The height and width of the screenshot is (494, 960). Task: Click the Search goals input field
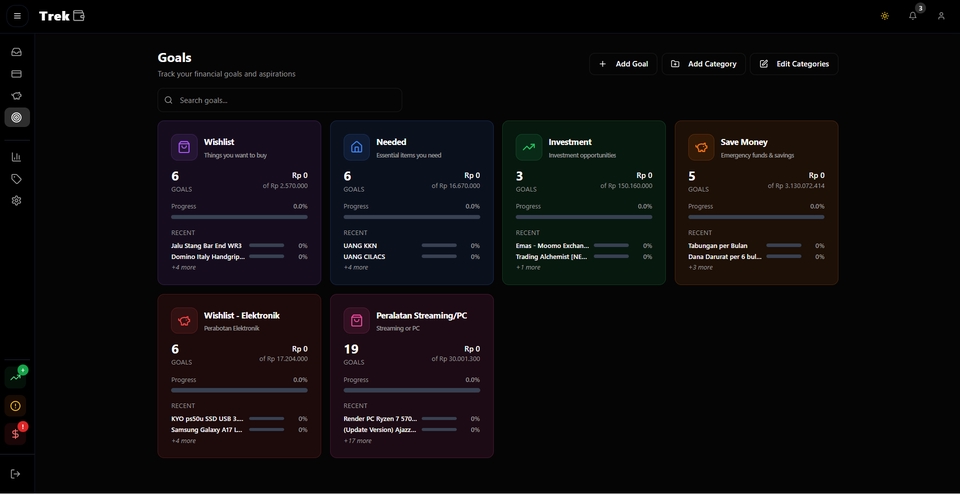(280, 100)
